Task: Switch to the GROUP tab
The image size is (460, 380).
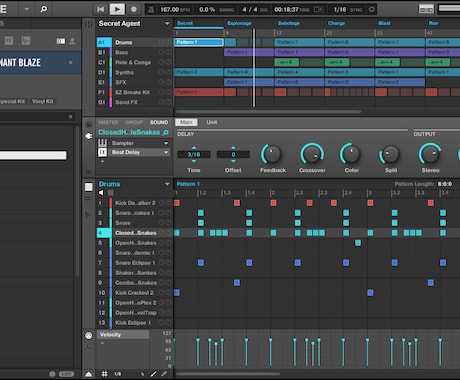Action: pos(134,122)
